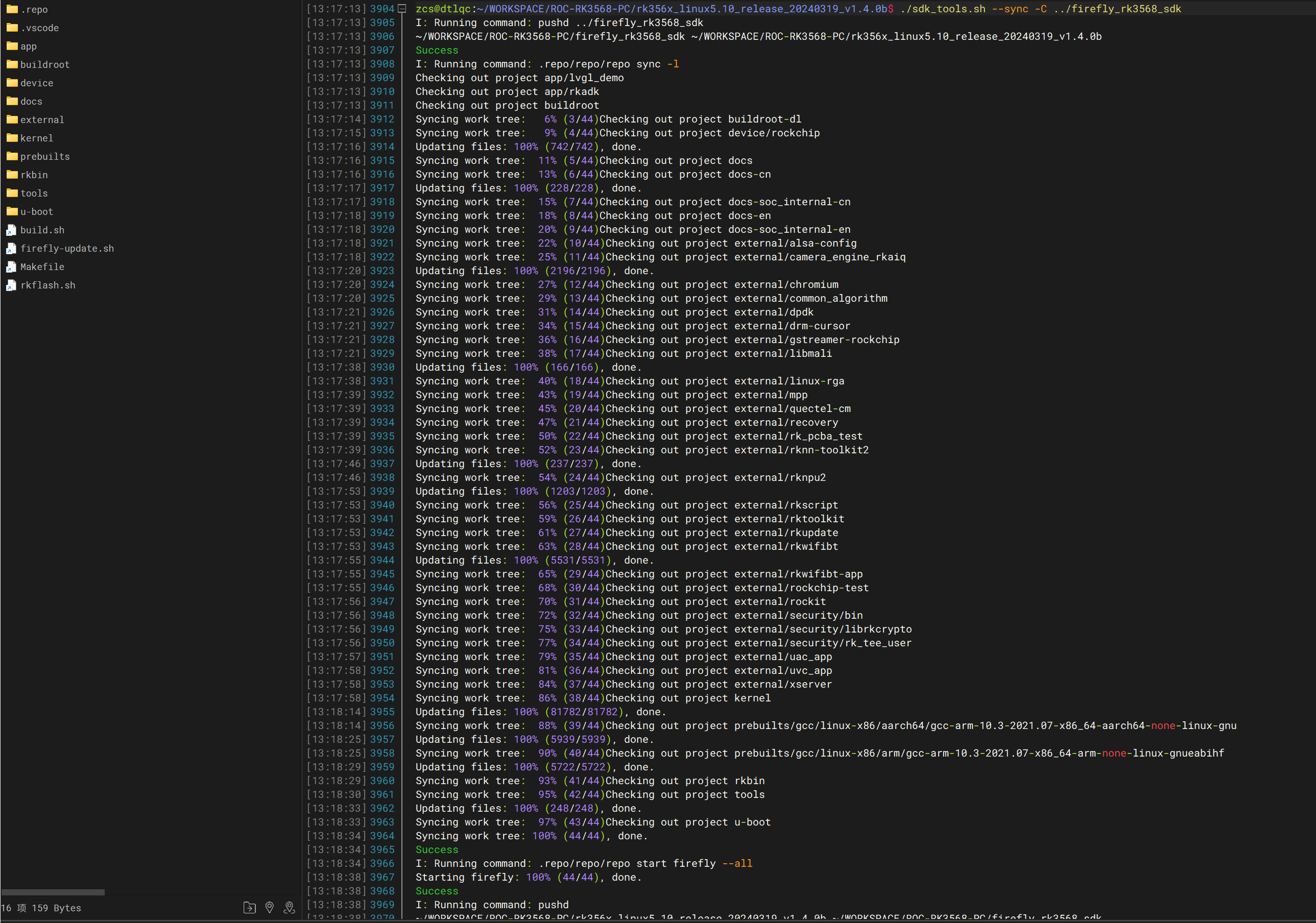Viewport: 1316px width, 923px height.
Task: Click the timestamp on line 3955
Action: click(337, 712)
